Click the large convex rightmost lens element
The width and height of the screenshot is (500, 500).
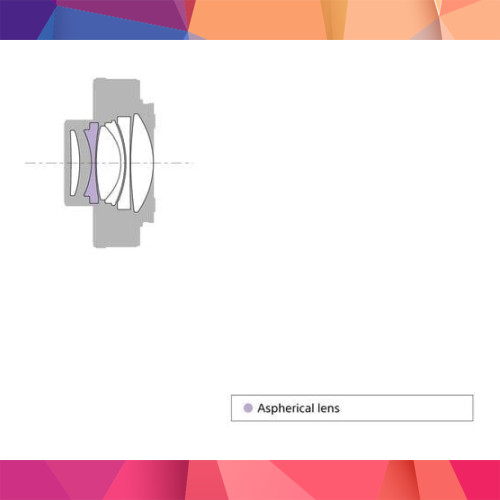point(142,163)
